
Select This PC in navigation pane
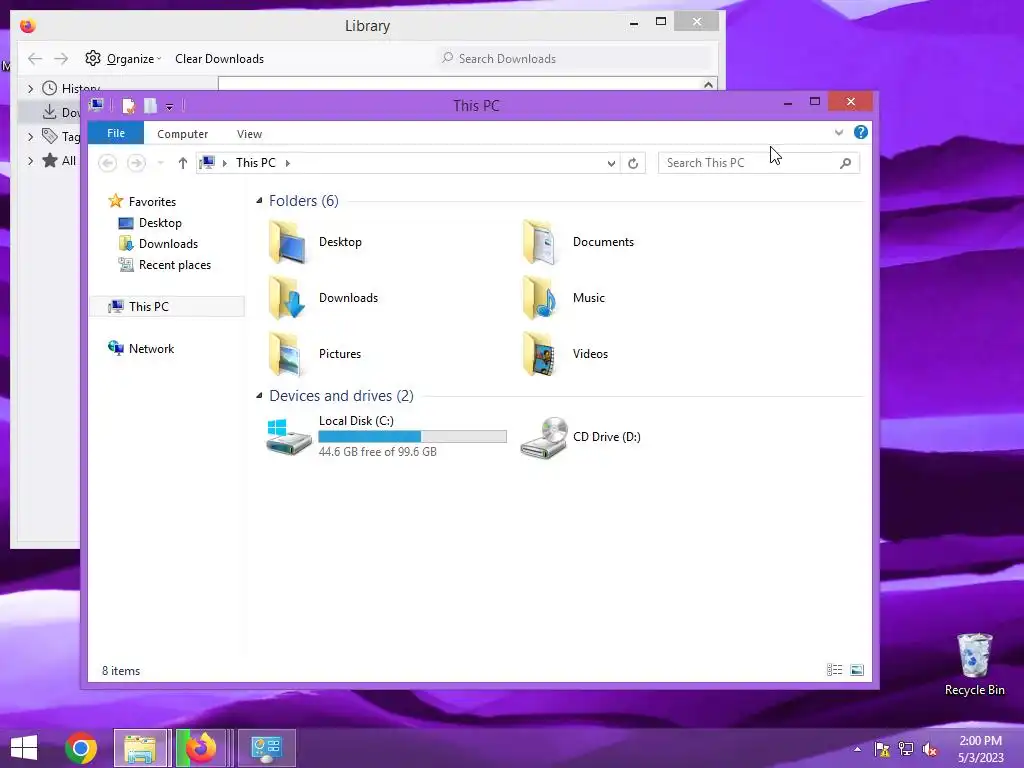tap(167, 306)
